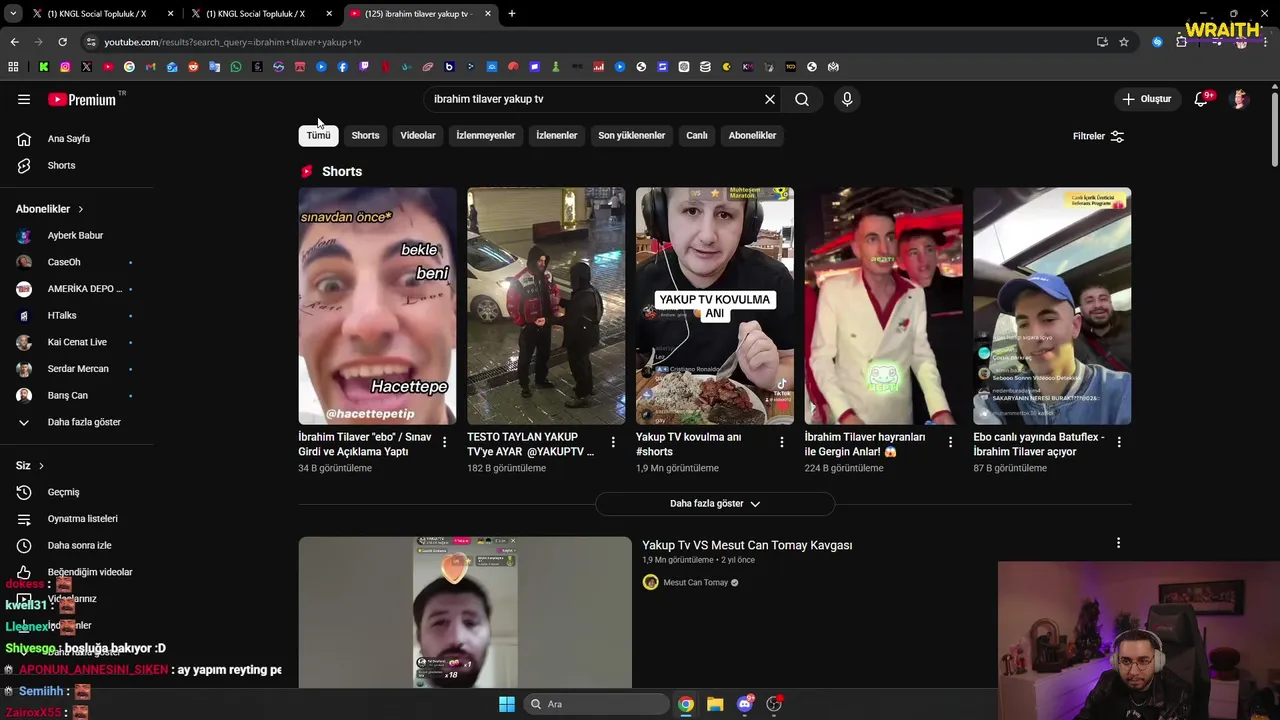Open the Windows Start button
The width and height of the screenshot is (1280, 720).
(x=507, y=704)
